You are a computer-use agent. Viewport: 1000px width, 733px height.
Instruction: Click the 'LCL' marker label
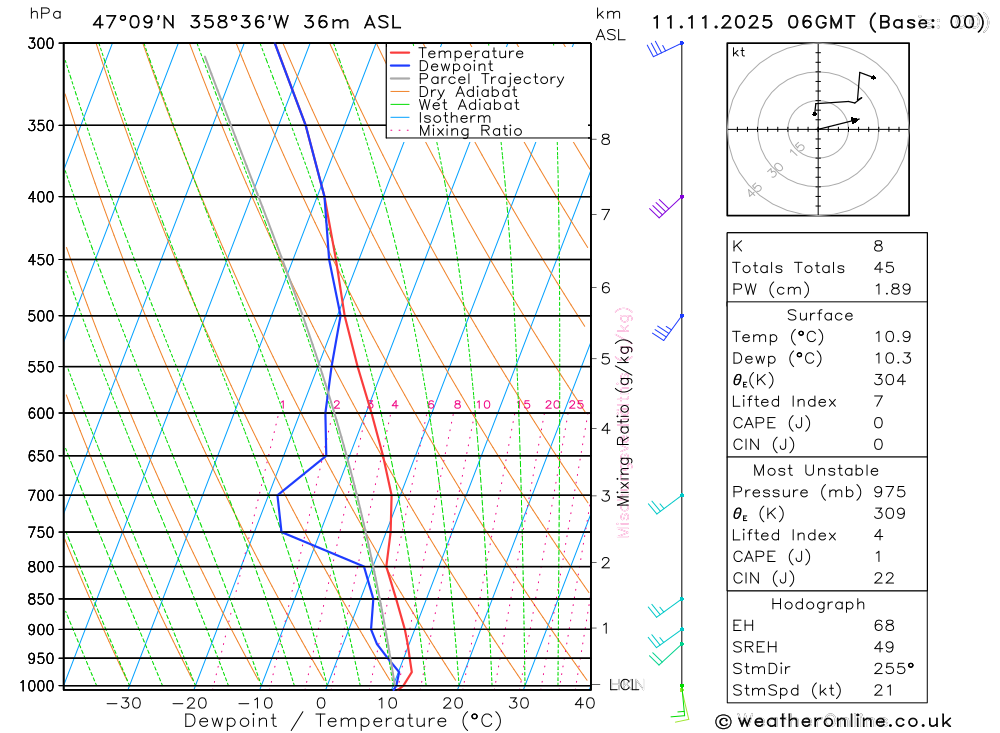click(624, 685)
